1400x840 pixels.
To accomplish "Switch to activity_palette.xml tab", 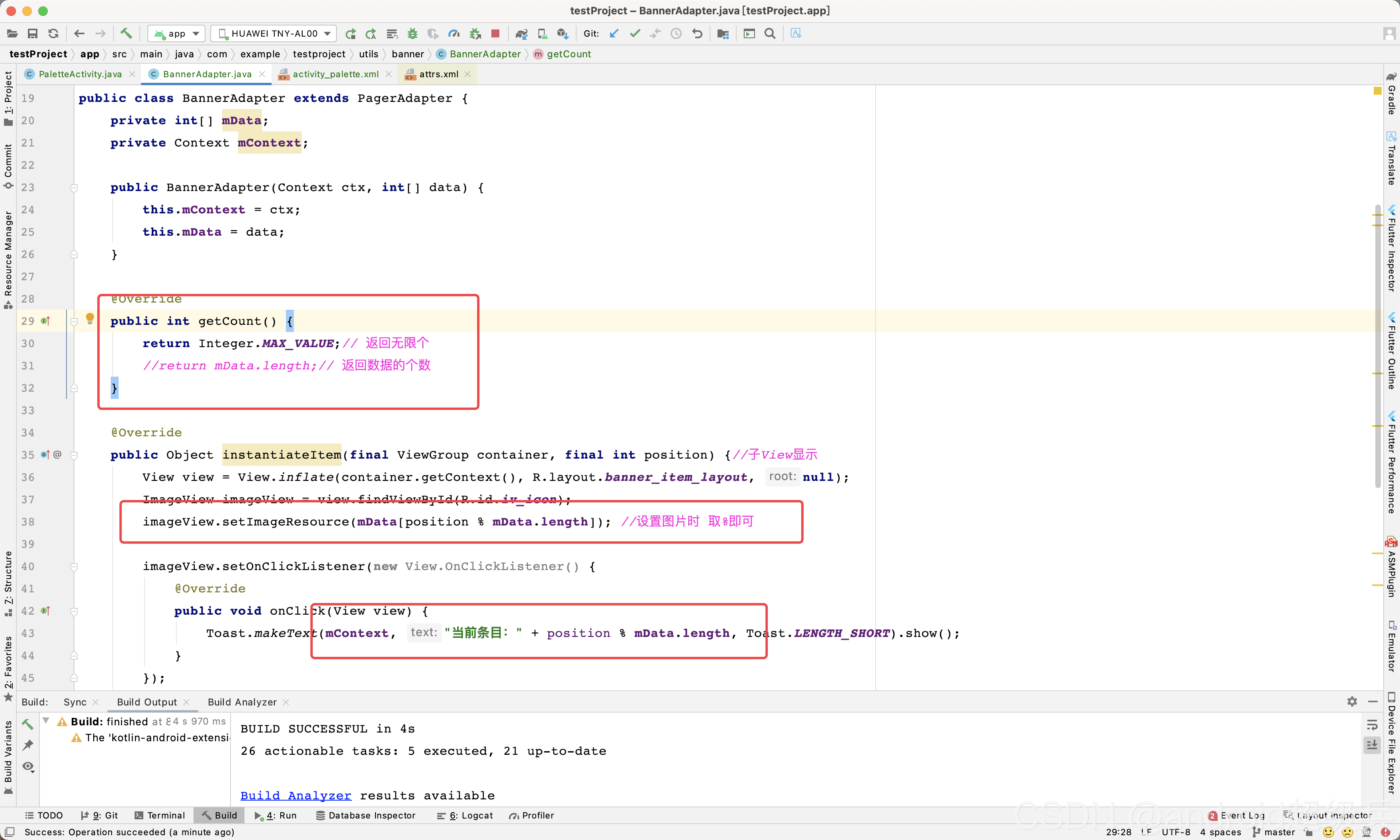I will (335, 74).
